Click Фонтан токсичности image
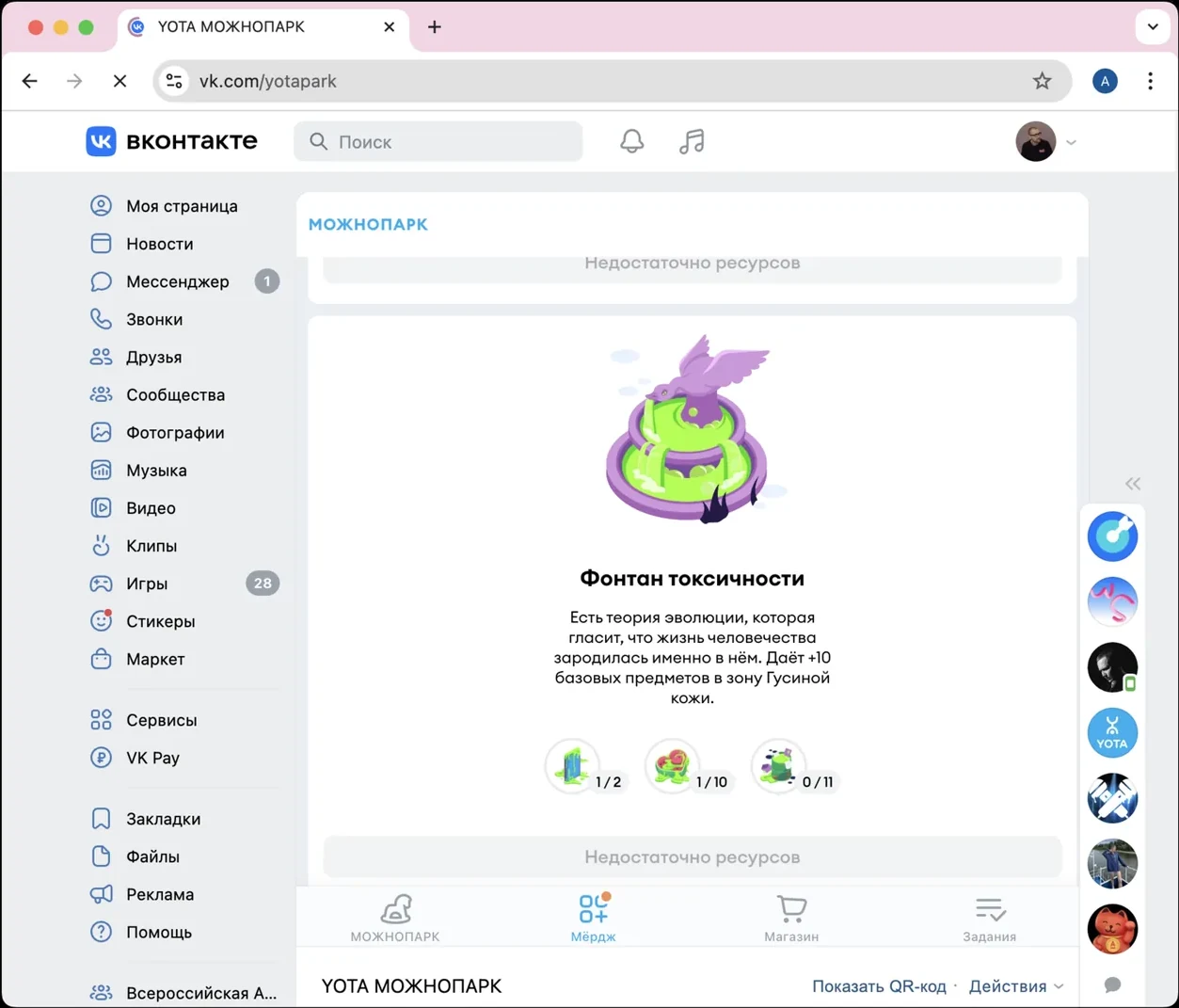This screenshot has height=1008, width=1179. click(x=693, y=429)
